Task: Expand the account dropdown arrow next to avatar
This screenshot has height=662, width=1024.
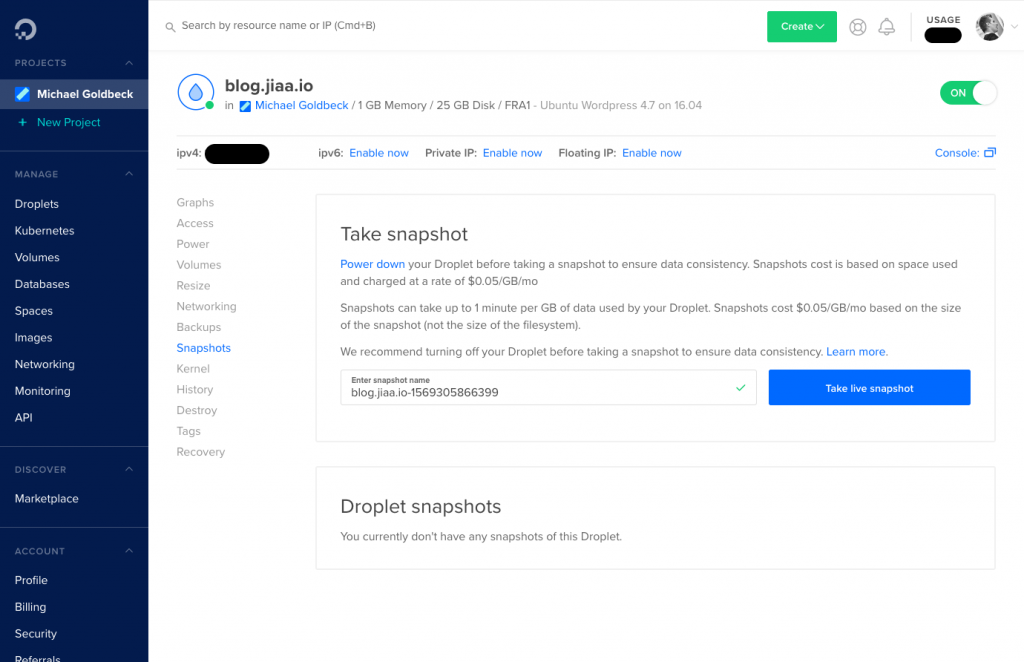Action: point(1014,27)
